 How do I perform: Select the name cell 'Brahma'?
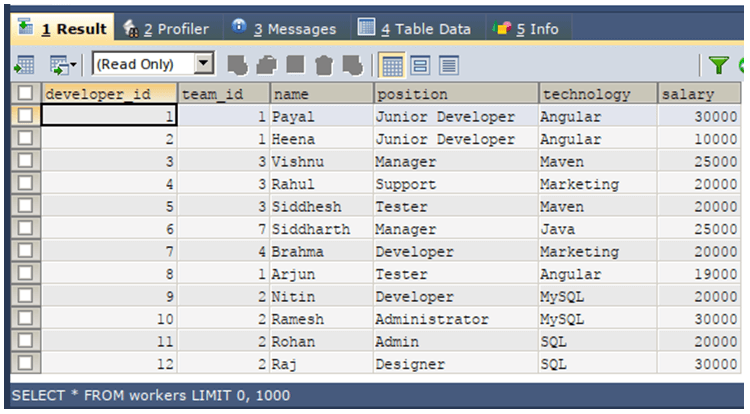321,251
